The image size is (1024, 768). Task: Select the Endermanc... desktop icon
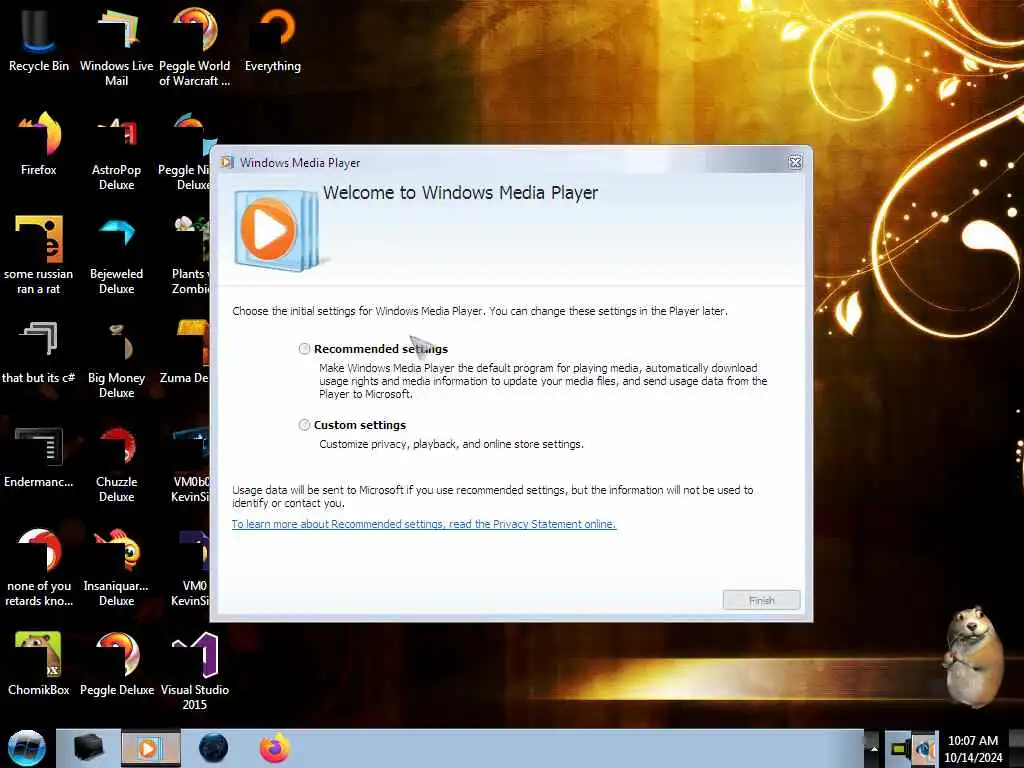pyautogui.click(x=39, y=456)
